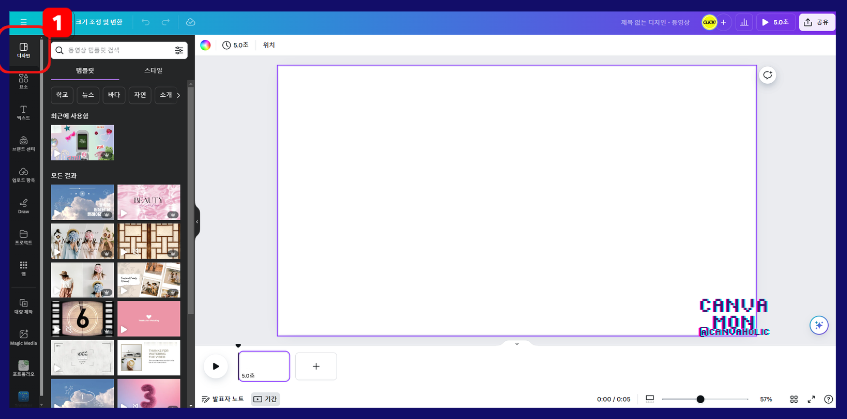Select the Draw tool in sidebar
The width and height of the screenshot is (847, 419).
(23, 206)
